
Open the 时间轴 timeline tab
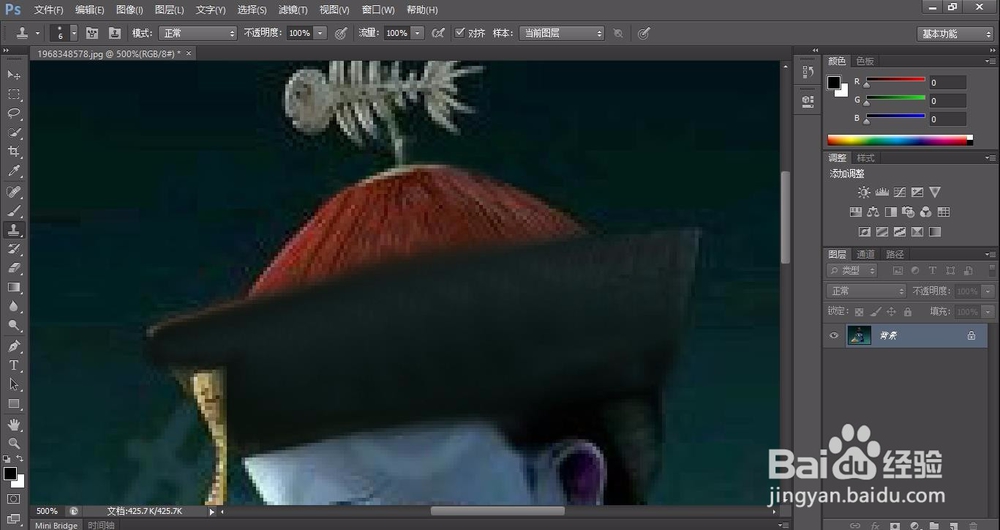click(101, 526)
